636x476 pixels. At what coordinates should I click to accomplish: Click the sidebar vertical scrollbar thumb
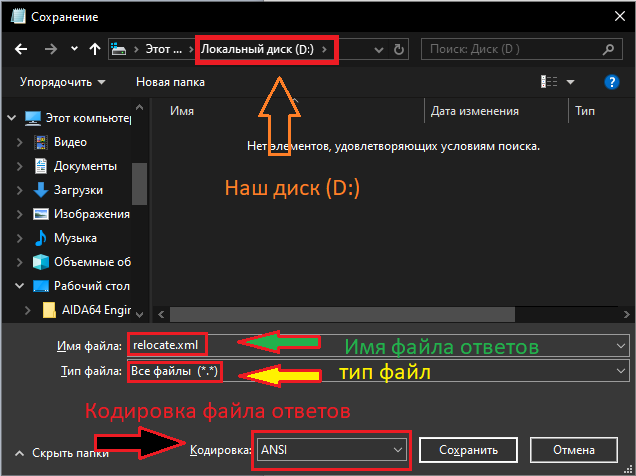pyautogui.click(x=140, y=184)
